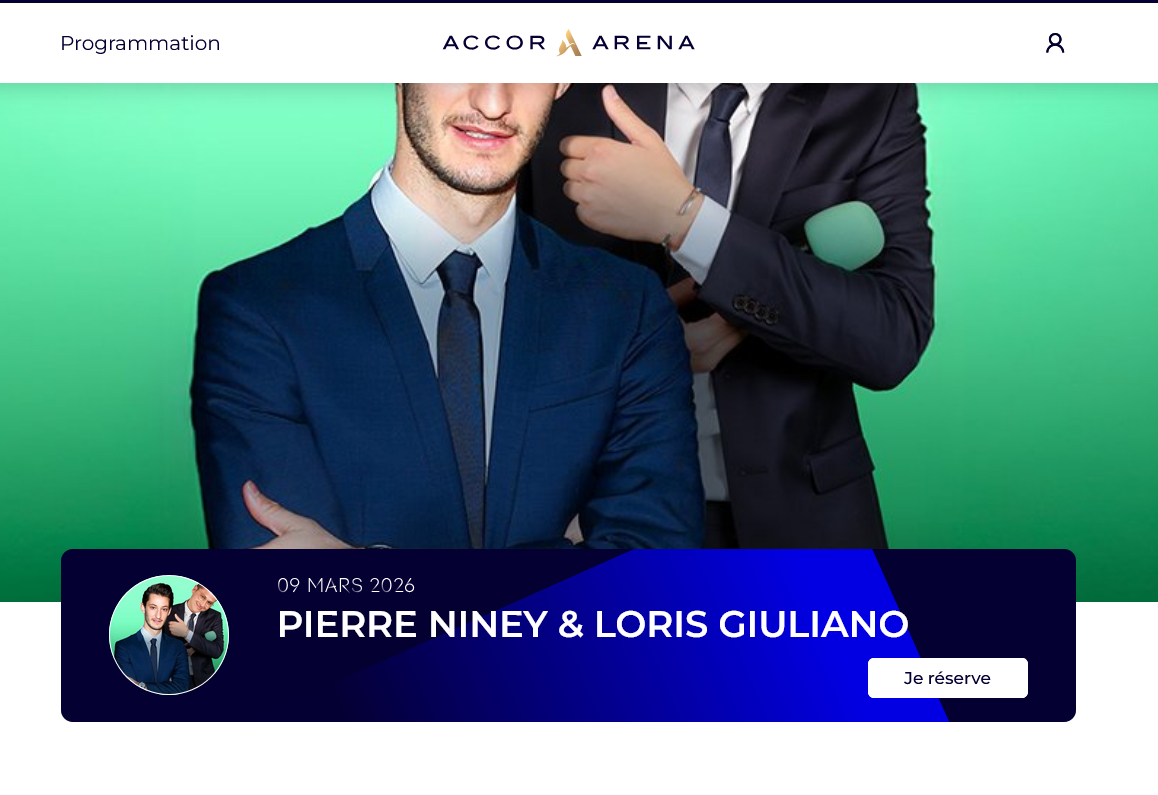Click the 09 MARS 2026 date text

click(x=346, y=585)
